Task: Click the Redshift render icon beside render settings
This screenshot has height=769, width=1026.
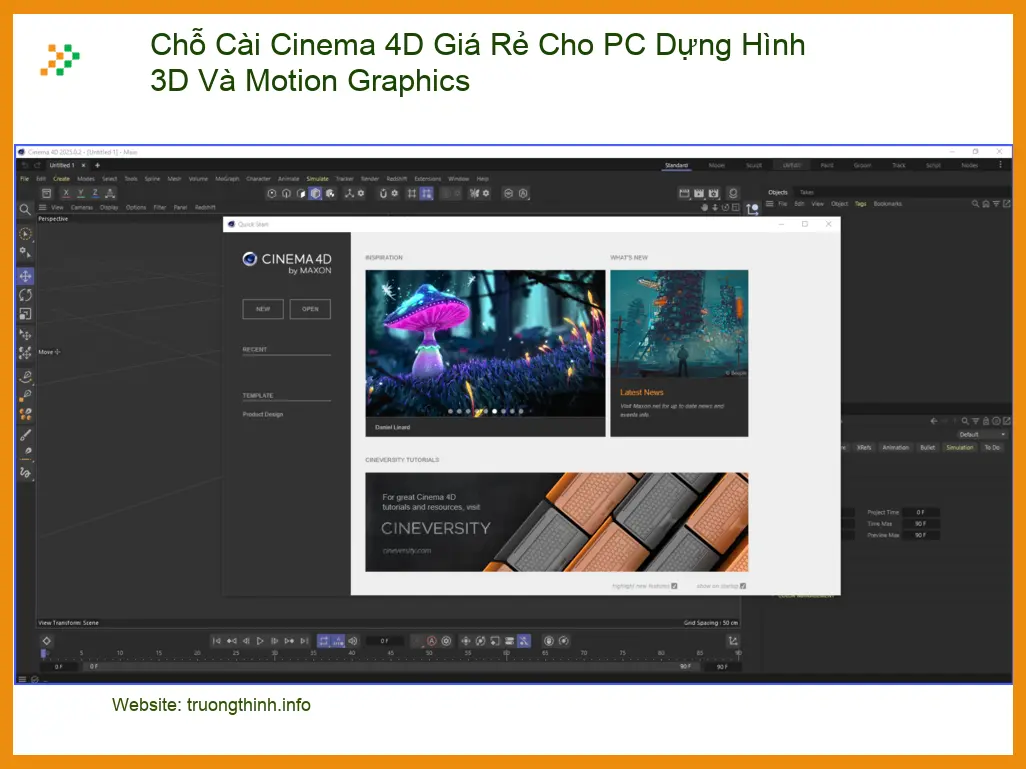Action: [733, 193]
